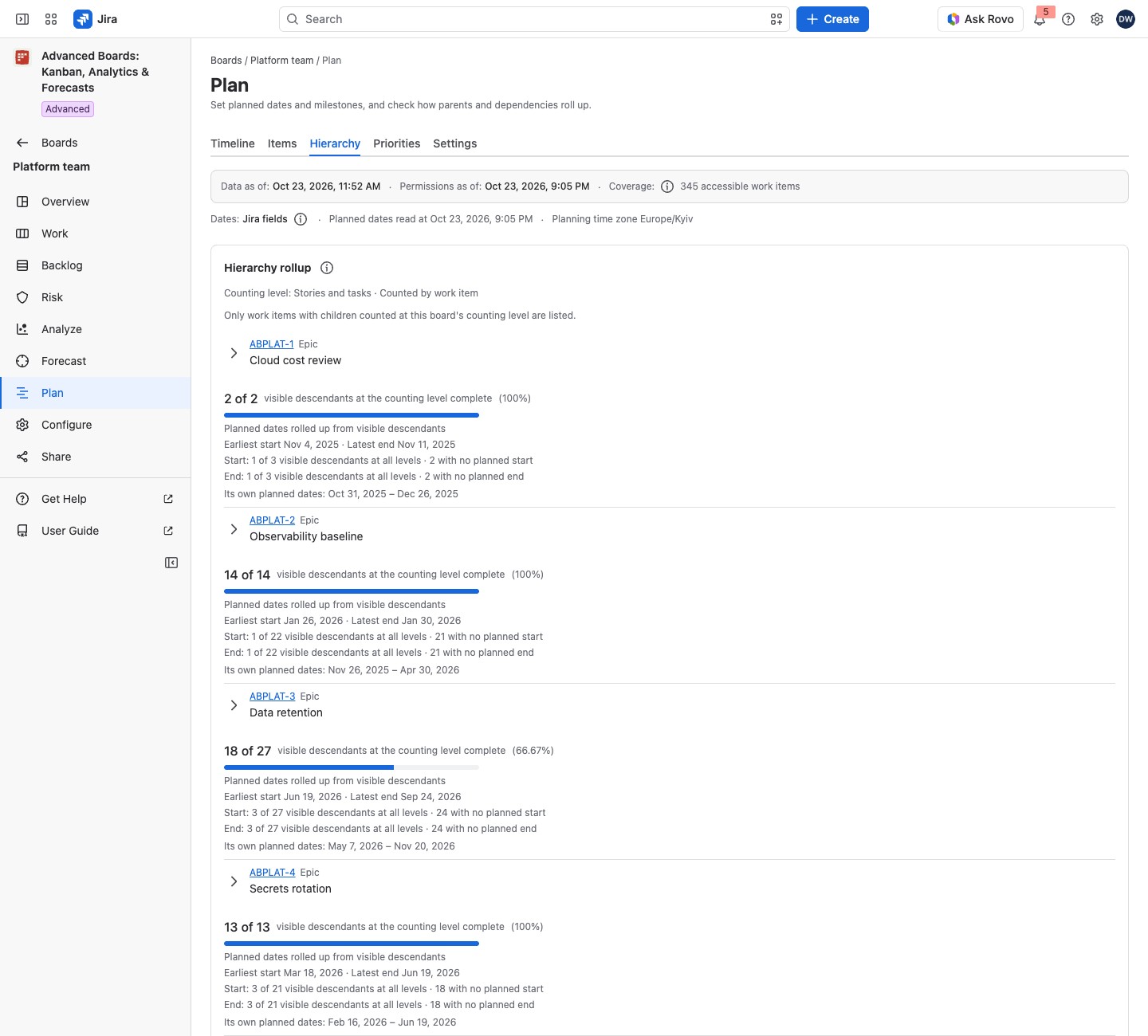The image size is (1148, 1036).
Task: Collapse the sidebar with the panel icon
Action: tap(171, 563)
